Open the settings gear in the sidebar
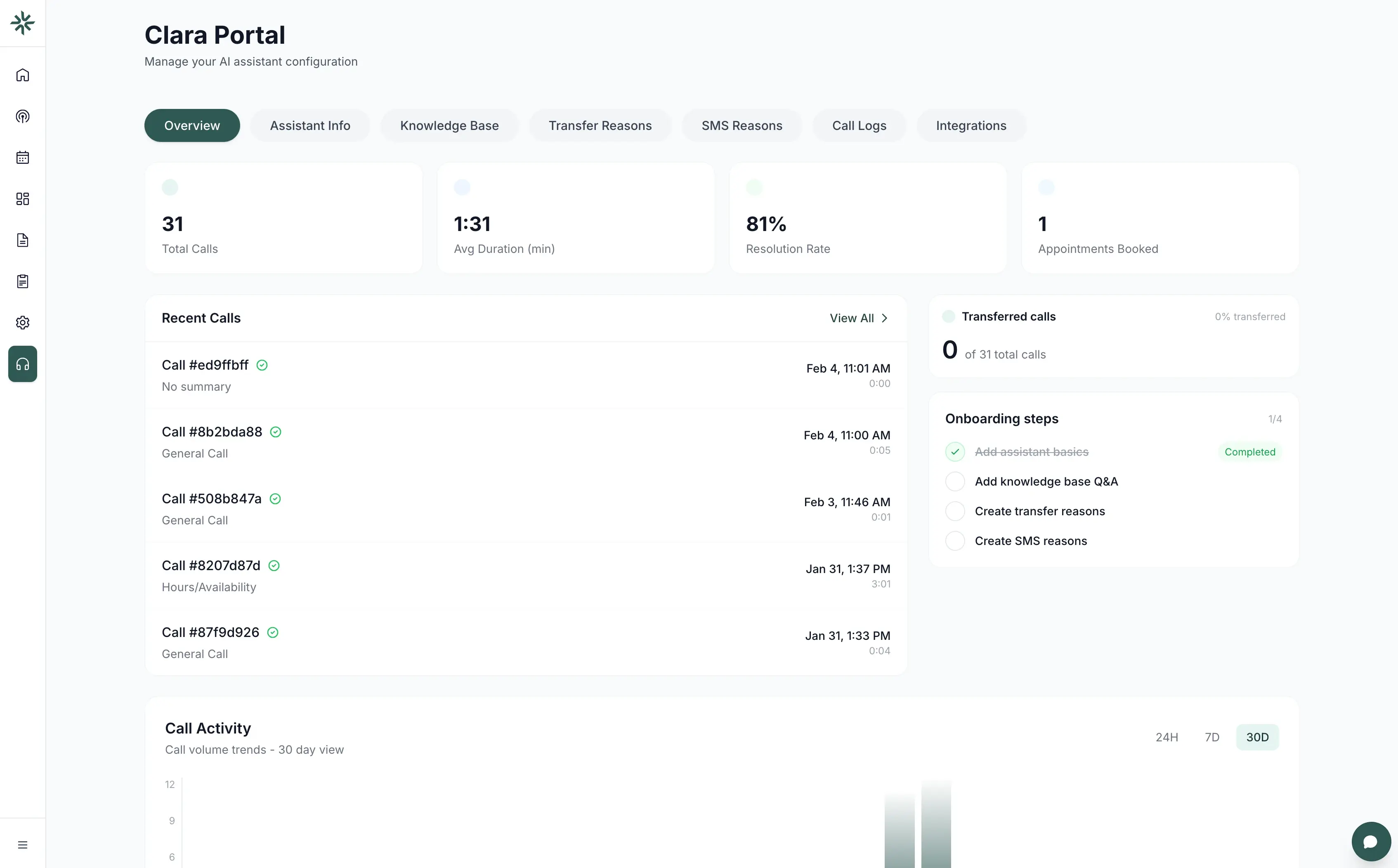Image resolution: width=1398 pixels, height=868 pixels. [22, 322]
